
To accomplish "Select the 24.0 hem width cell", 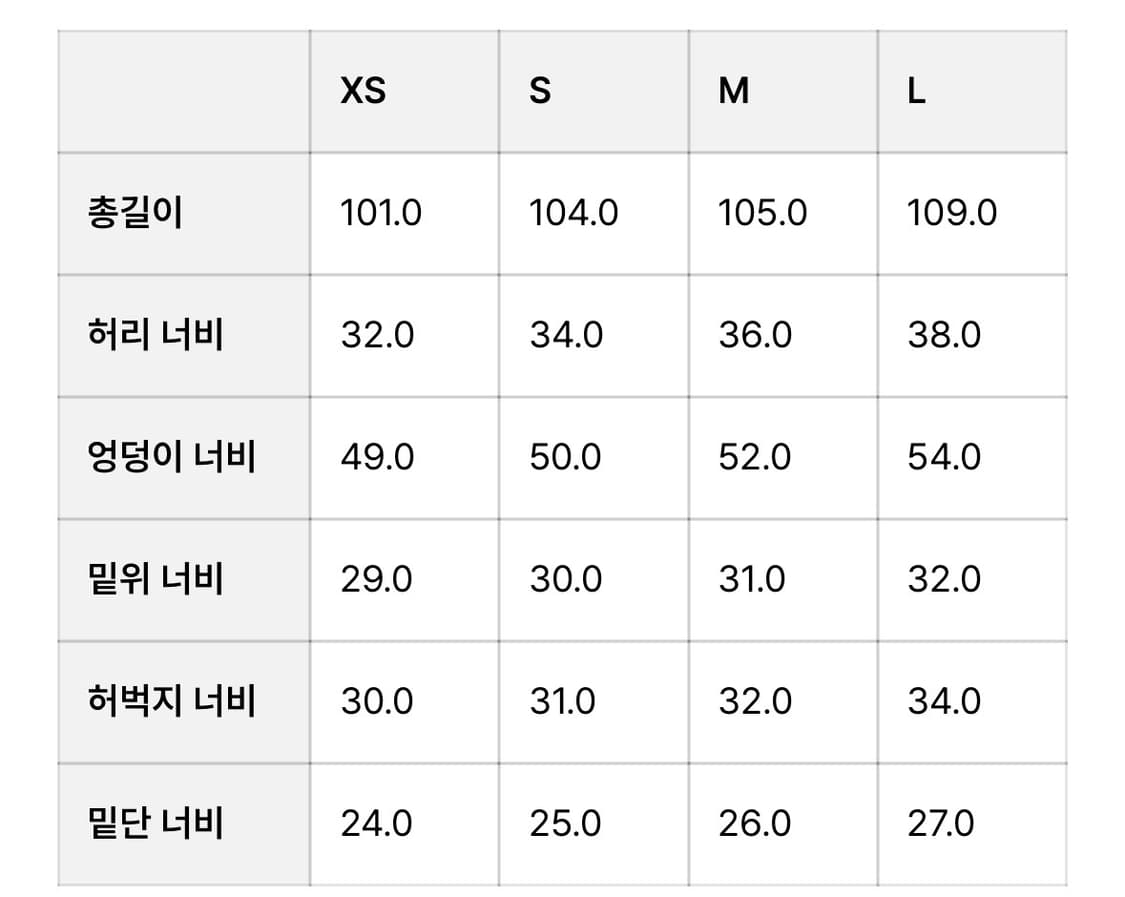I will coord(376,824).
